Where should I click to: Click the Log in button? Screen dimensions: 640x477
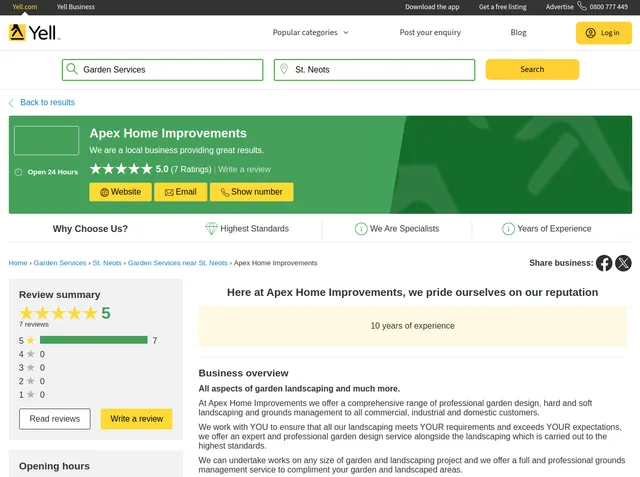604,33
